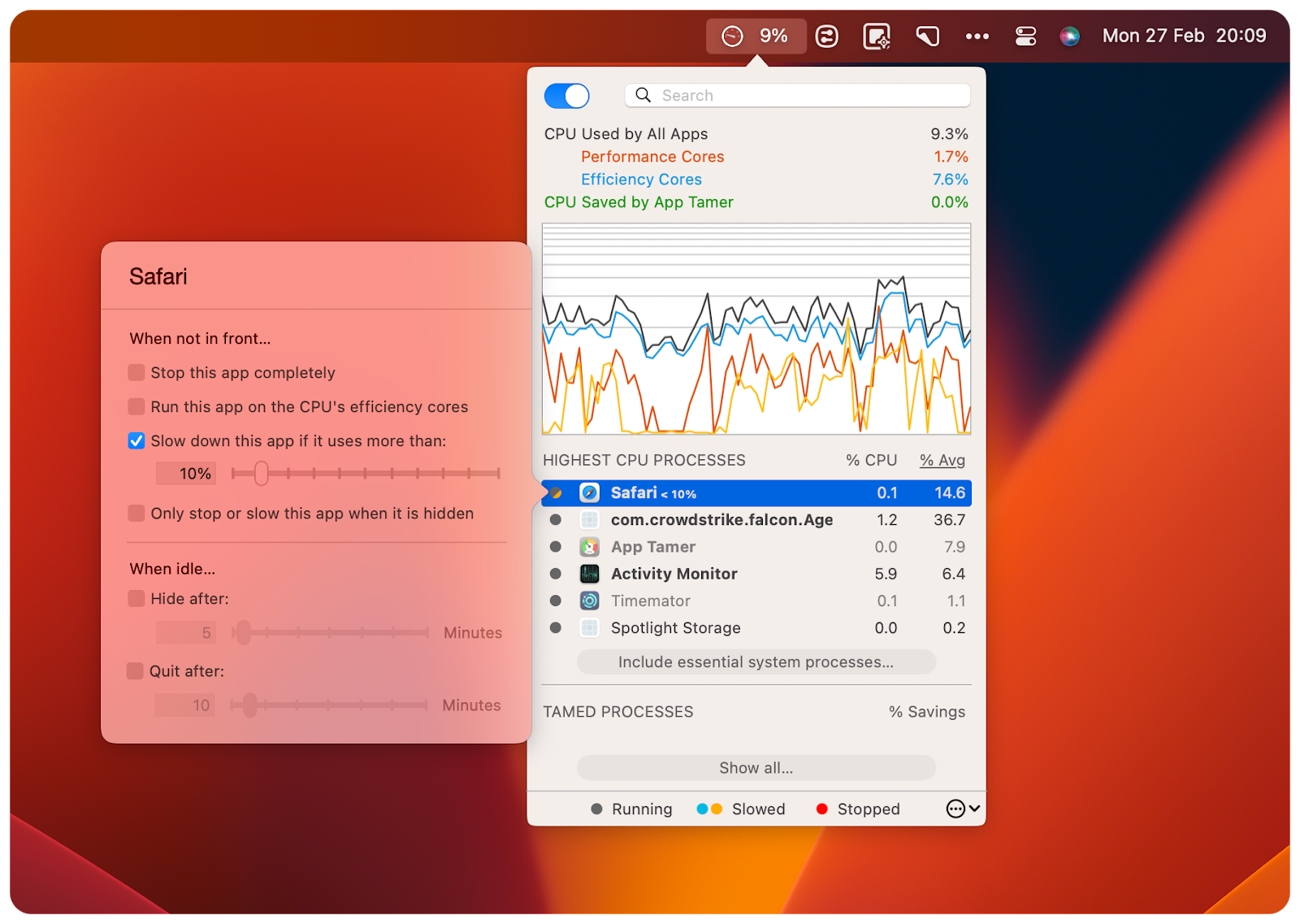Click the Timemator icon in the process list
Screen dimensions: 1300x924
(x=589, y=601)
